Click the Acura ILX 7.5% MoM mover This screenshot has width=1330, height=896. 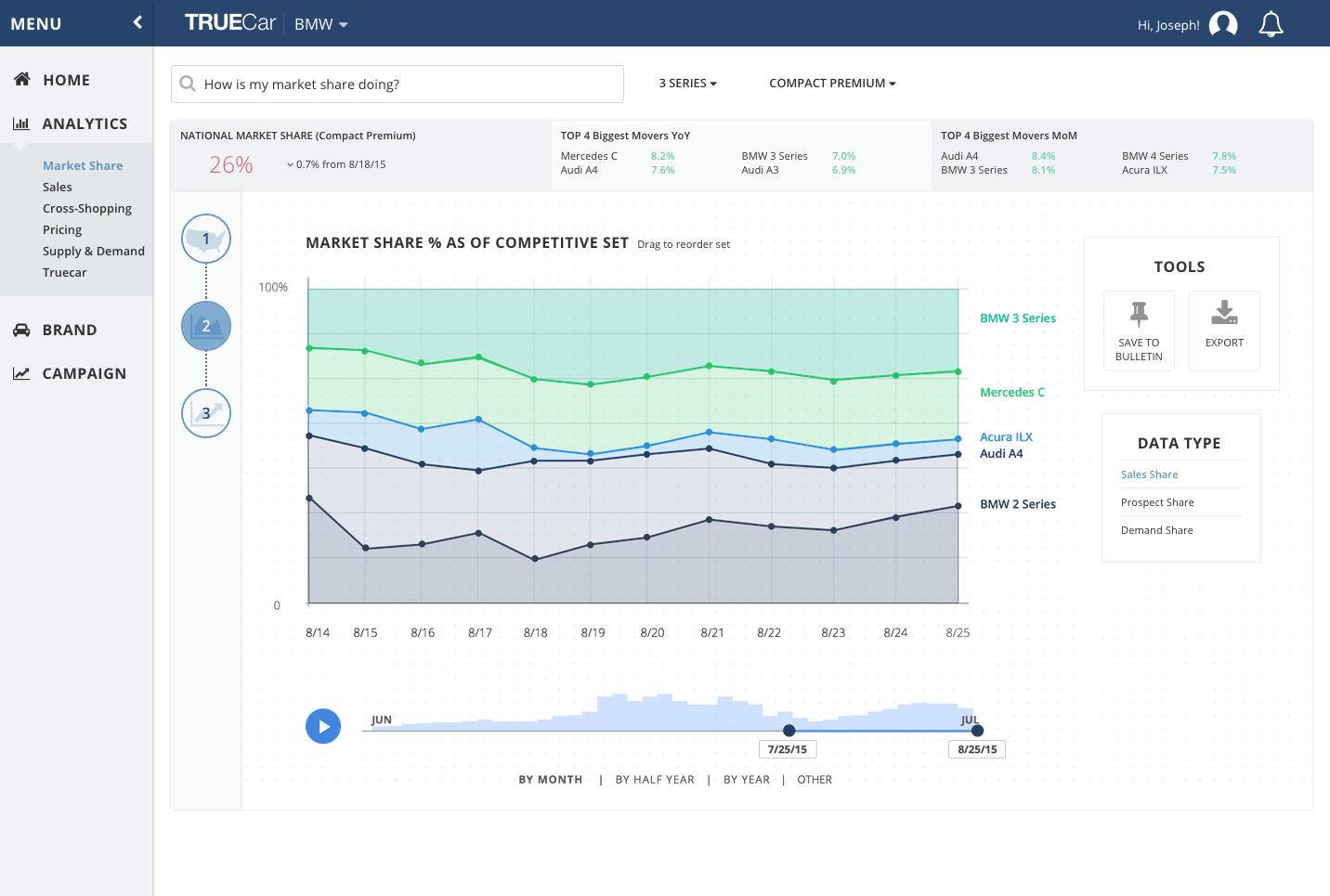click(1180, 170)
